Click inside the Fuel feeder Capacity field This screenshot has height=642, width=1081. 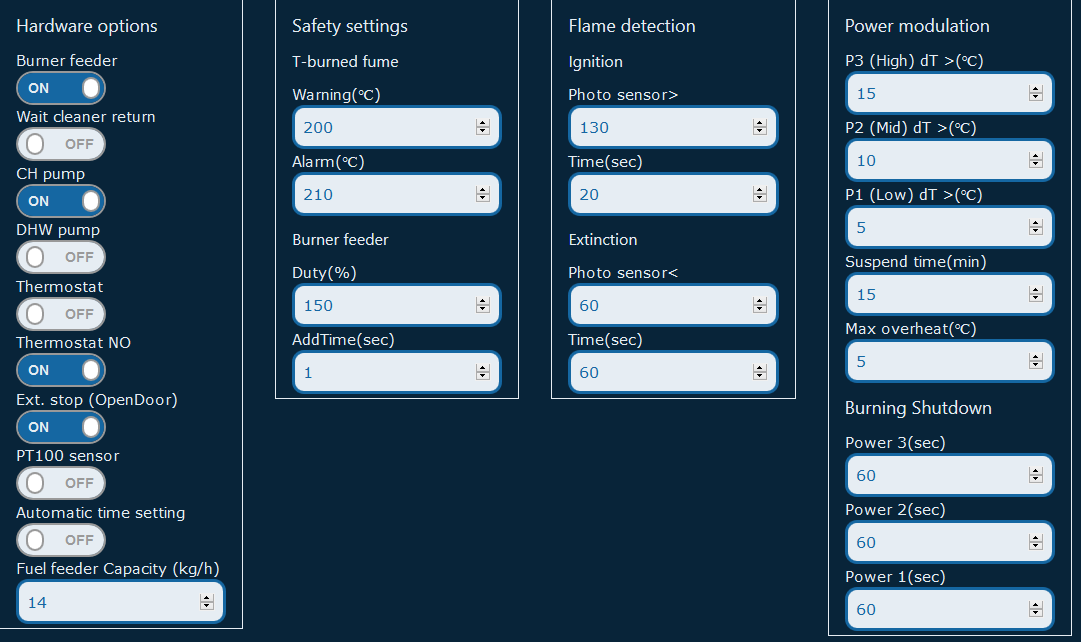pos(110,601)
